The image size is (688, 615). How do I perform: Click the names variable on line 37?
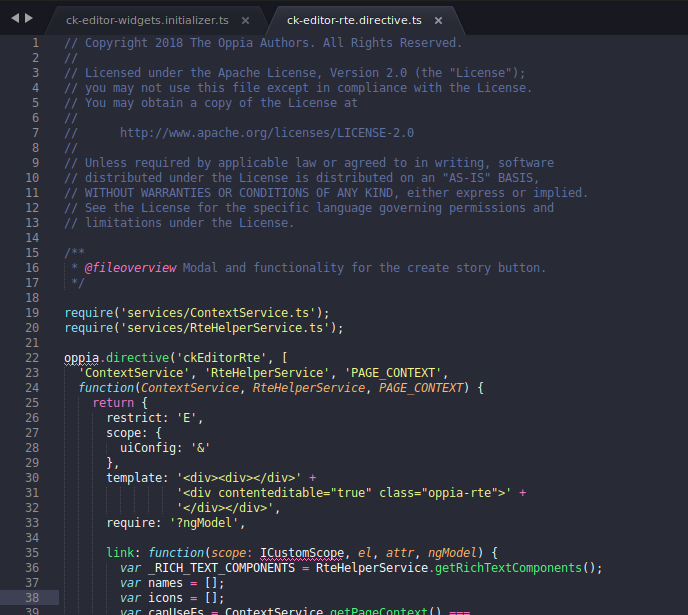tap(165, 583)
